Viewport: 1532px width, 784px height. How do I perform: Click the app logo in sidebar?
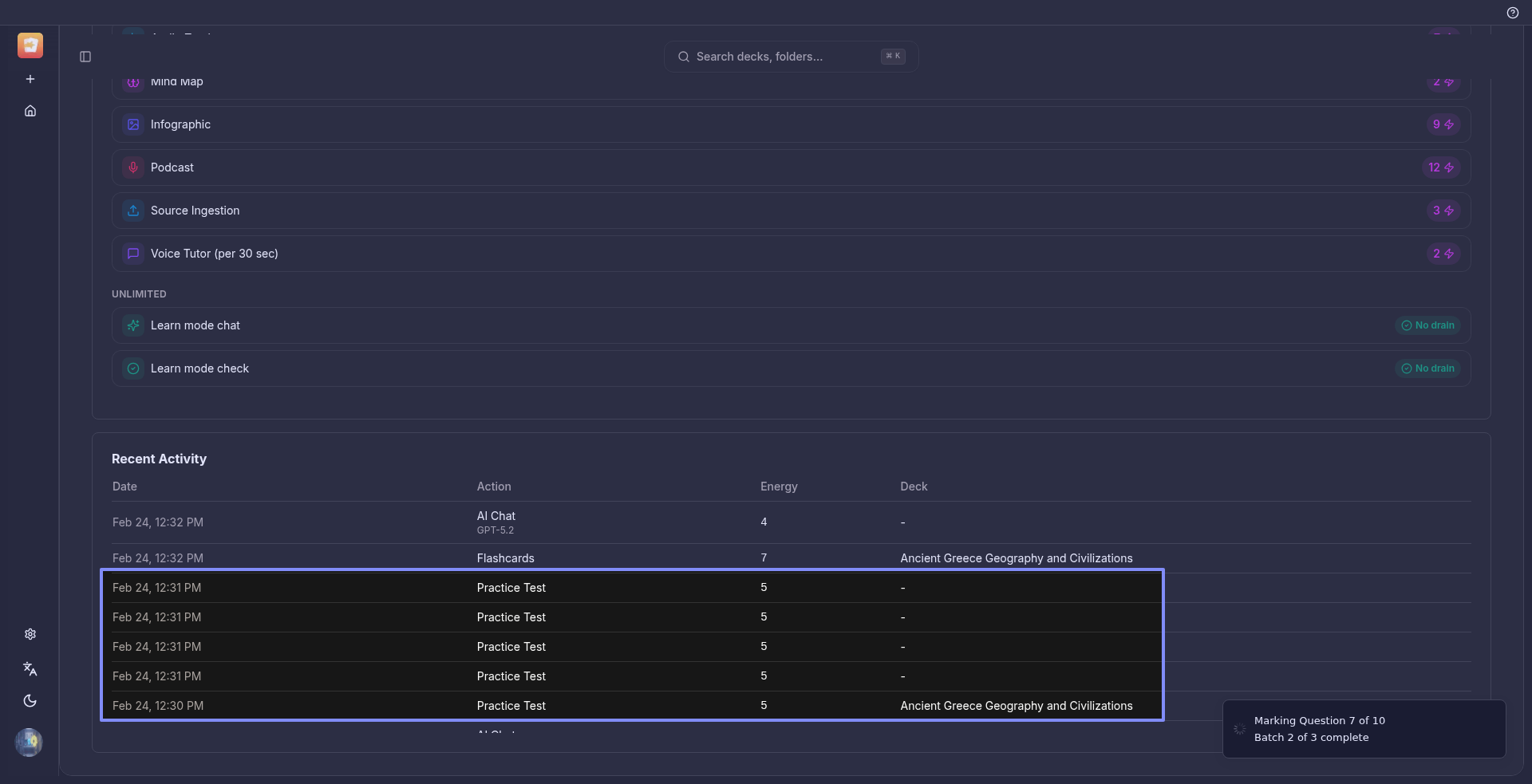pos(30,45)
